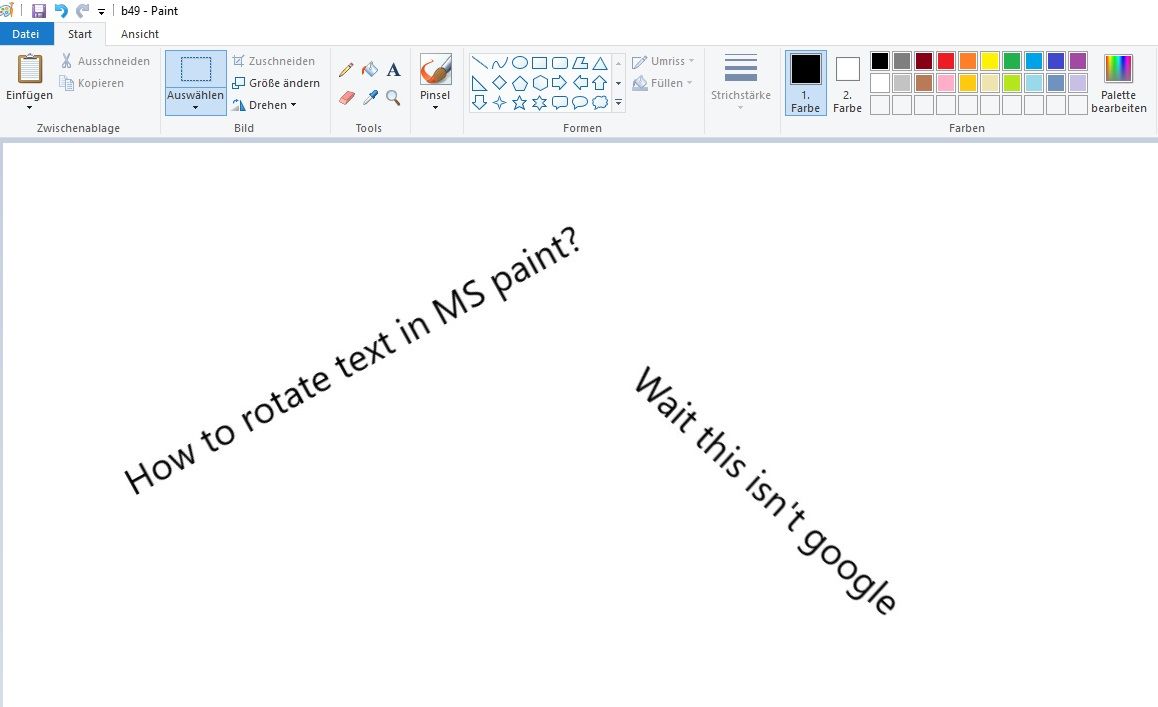Choose the Up arrow shape
1158x707 pixels.
pyautogui.click(x=600, y=83)
